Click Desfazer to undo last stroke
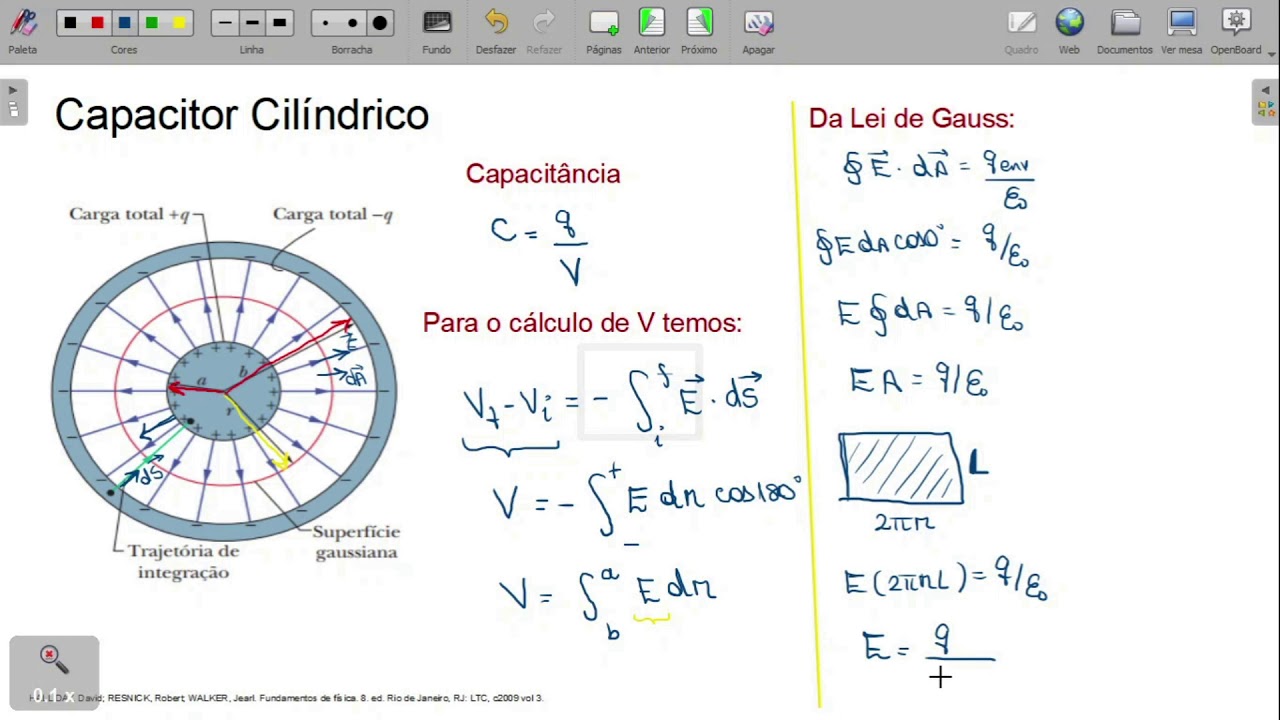The width and height of the screenshot is (1280, 720). coord(496,30)
